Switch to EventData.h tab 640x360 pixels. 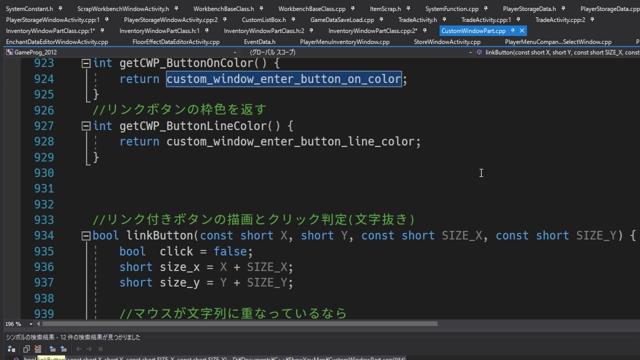click(x=260, y=42)
